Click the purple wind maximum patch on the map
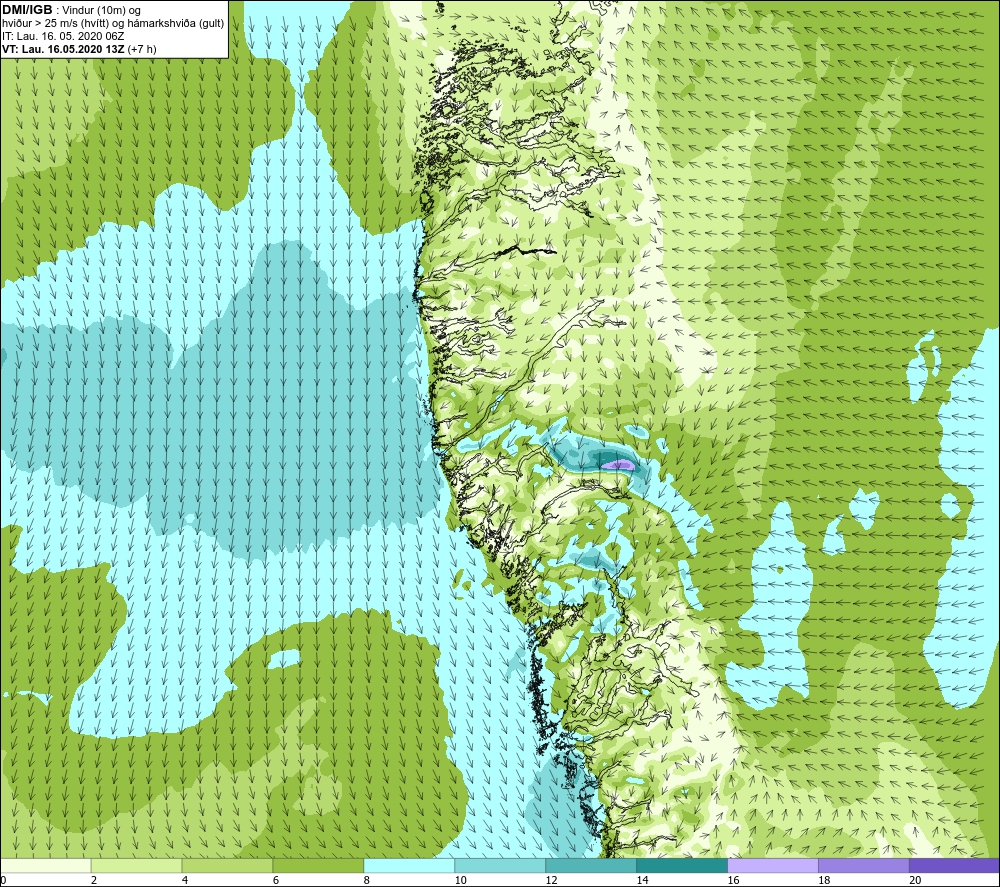1000x887 pixels. point(619,465)
